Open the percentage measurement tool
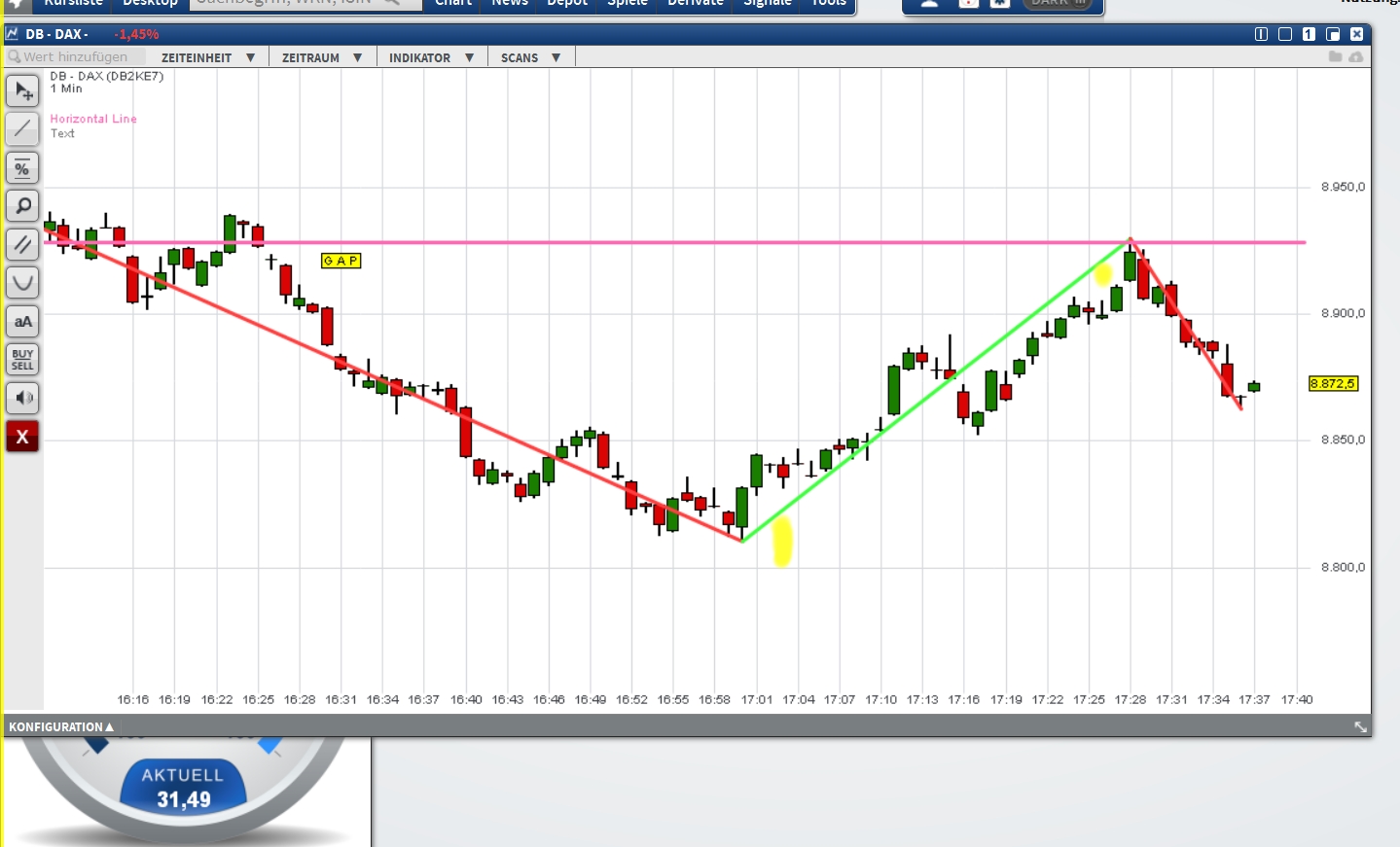 point(21,167)
